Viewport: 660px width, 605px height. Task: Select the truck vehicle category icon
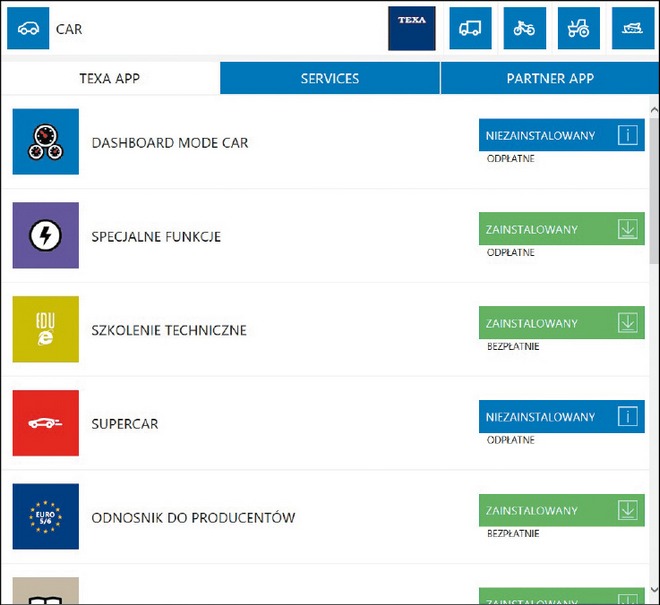point(470,29)
